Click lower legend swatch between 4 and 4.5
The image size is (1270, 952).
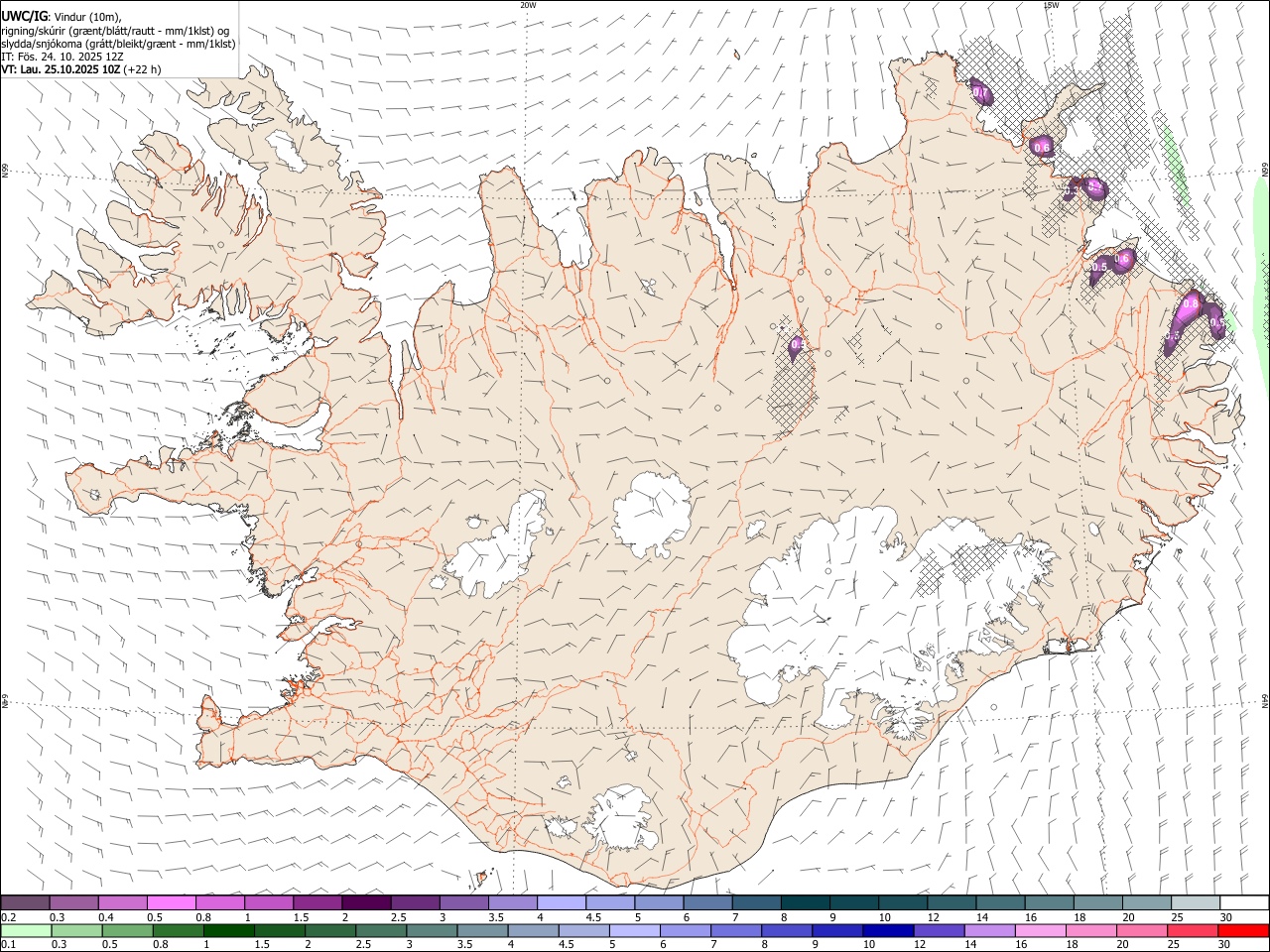tap(532, 930)
